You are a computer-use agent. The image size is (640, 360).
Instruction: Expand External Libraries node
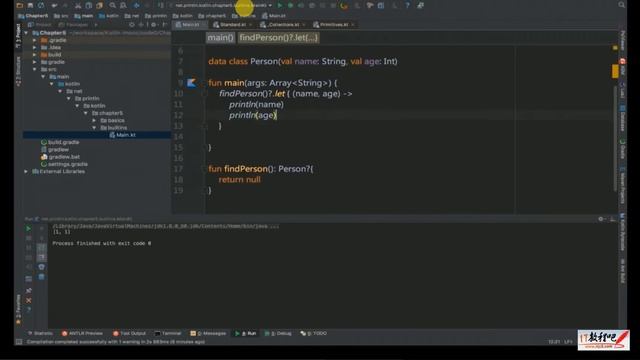point(27,171)
